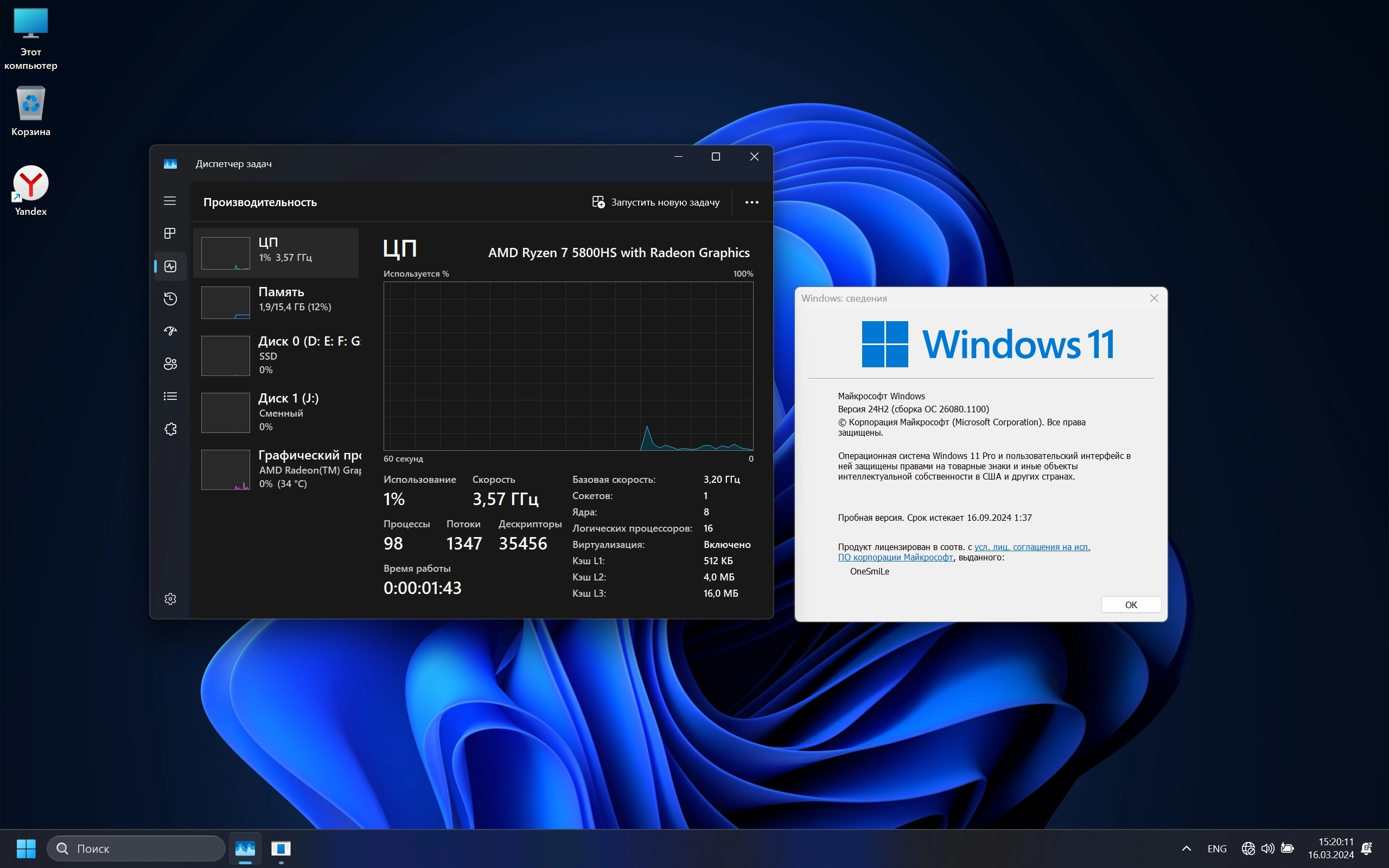This screenshot has width=1389, height=868.
Task: Click the Поиск taskbar search field
Action: tap(137, 848)
